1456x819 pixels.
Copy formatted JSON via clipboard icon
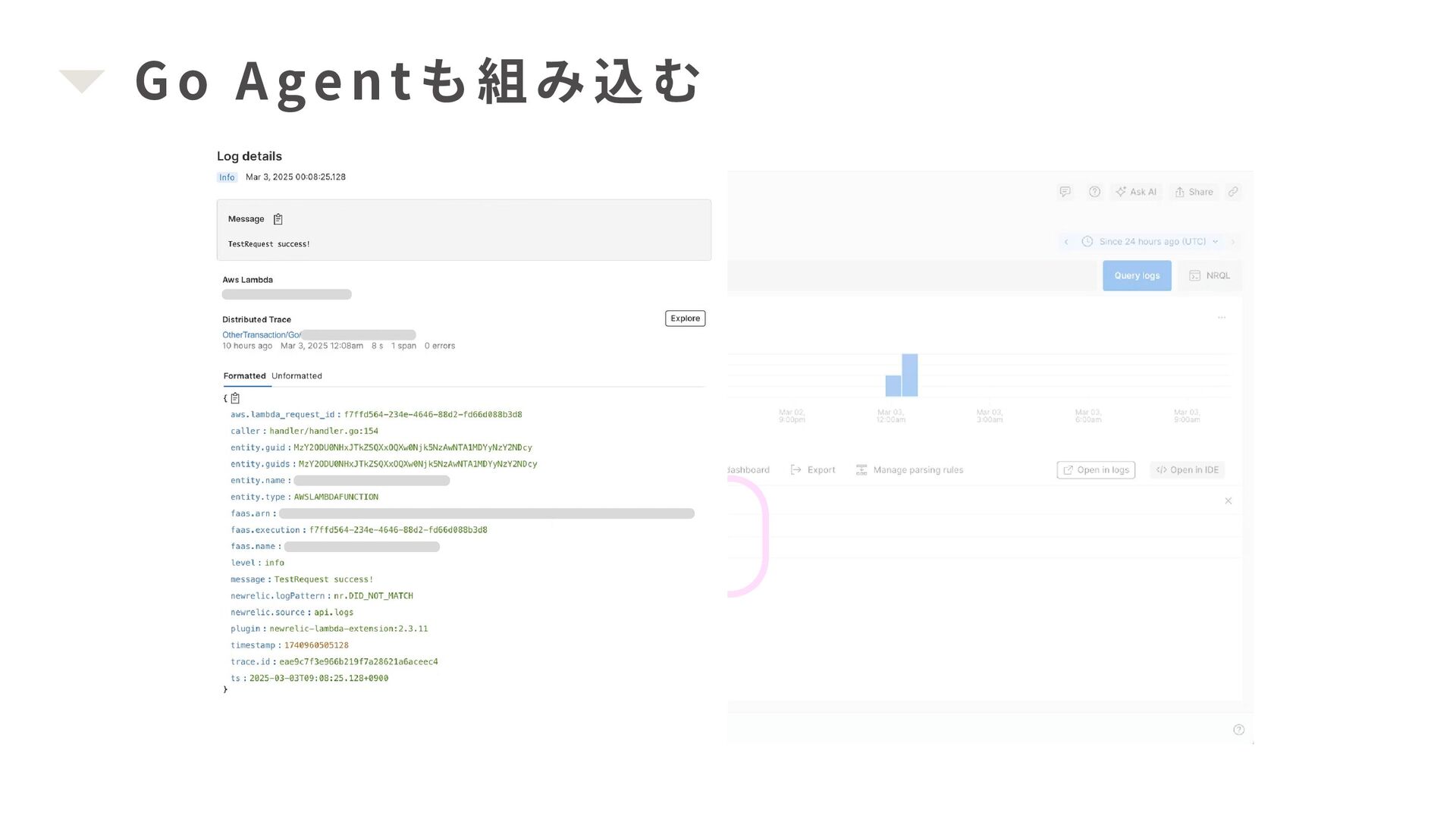(235, 398)
